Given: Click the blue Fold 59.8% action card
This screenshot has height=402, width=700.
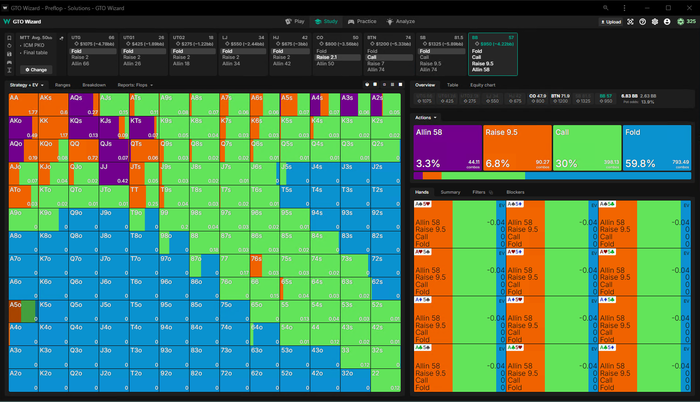Looking at the screenshot, I should (657, 148).
